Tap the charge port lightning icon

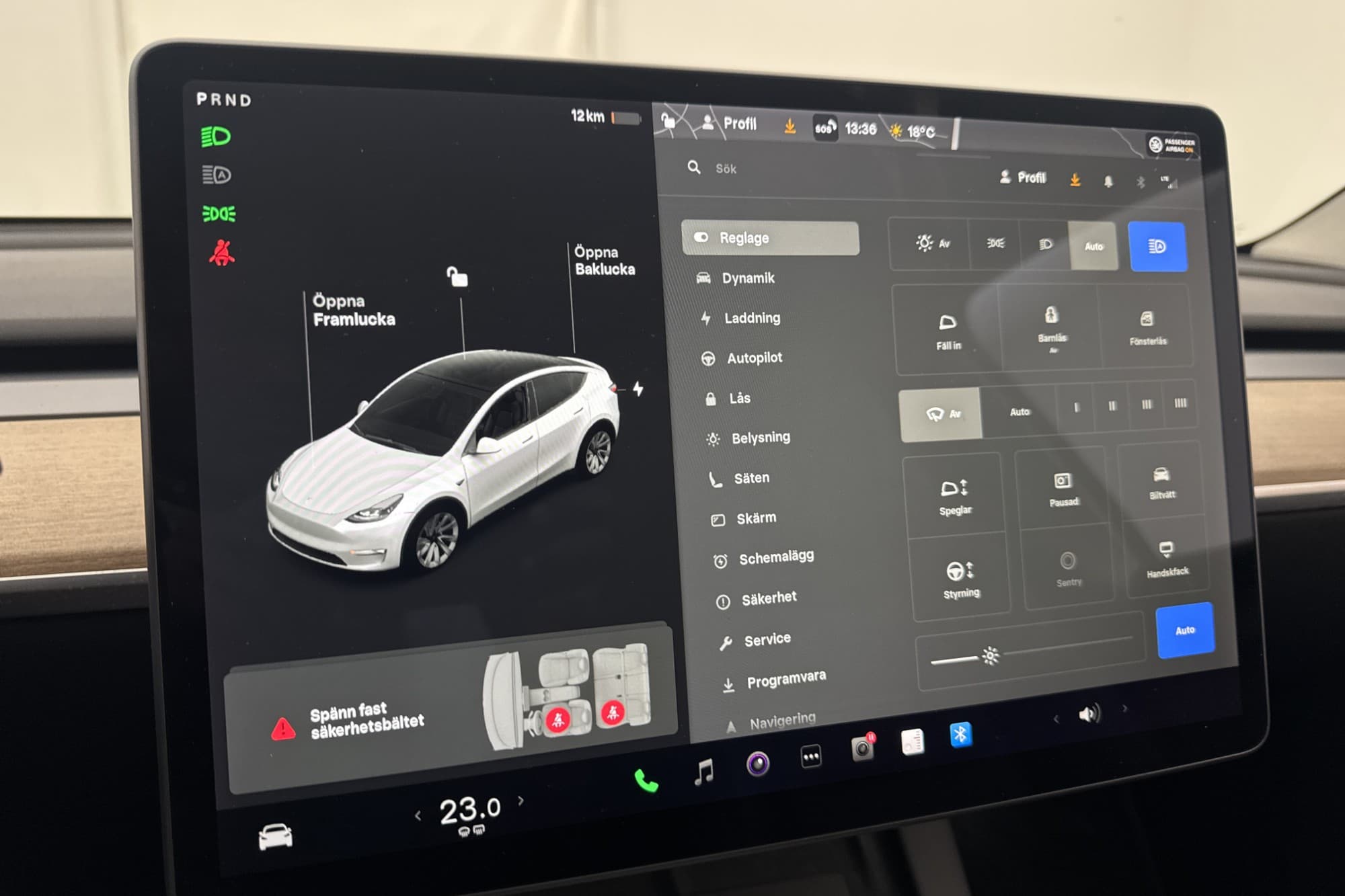(638, 389)
